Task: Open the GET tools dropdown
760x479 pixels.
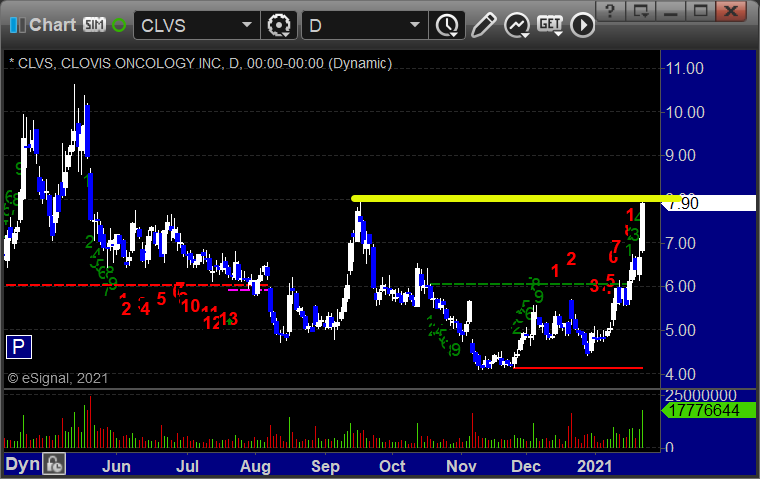Action: 550,25
